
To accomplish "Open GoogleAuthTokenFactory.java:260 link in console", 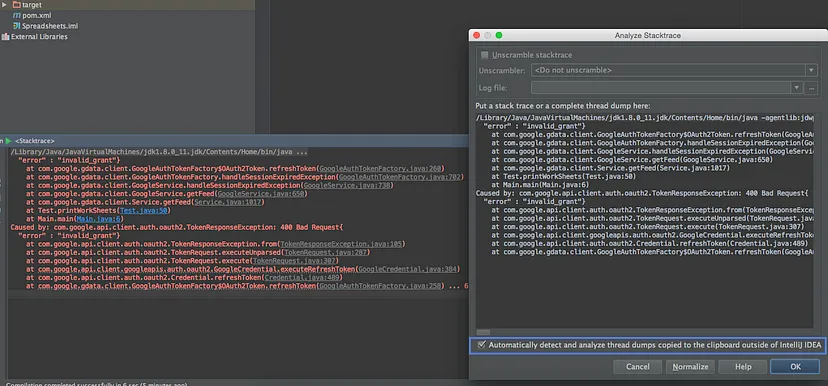I will (x=380, y=168).
